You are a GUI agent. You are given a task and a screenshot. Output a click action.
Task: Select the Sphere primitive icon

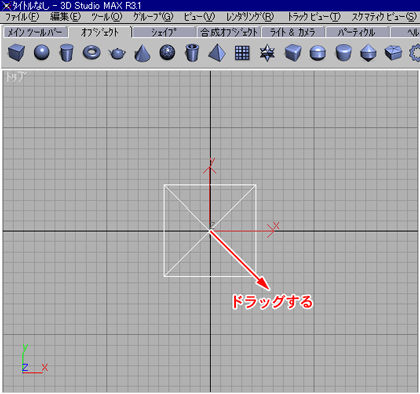click(x=42, y=53)
